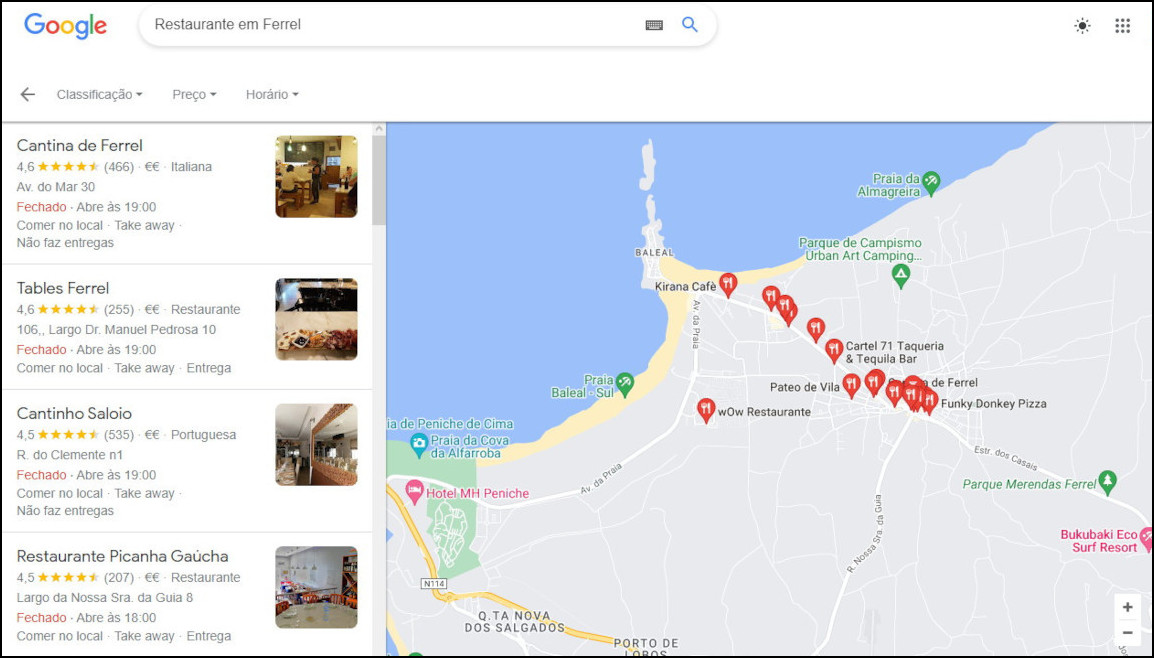Open Tables Ferrel listing

(187, 327)
